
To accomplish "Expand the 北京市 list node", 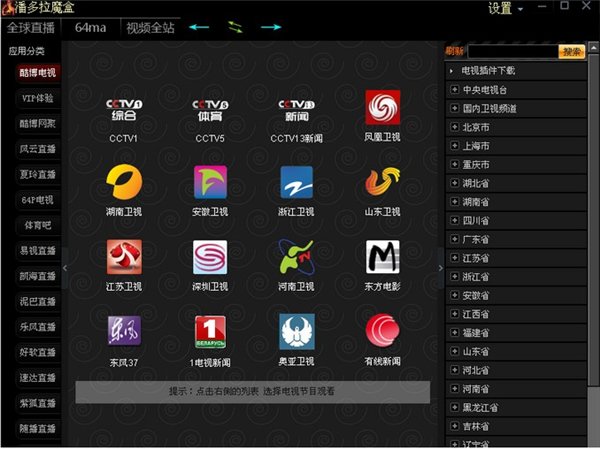I will click(454, 127).
